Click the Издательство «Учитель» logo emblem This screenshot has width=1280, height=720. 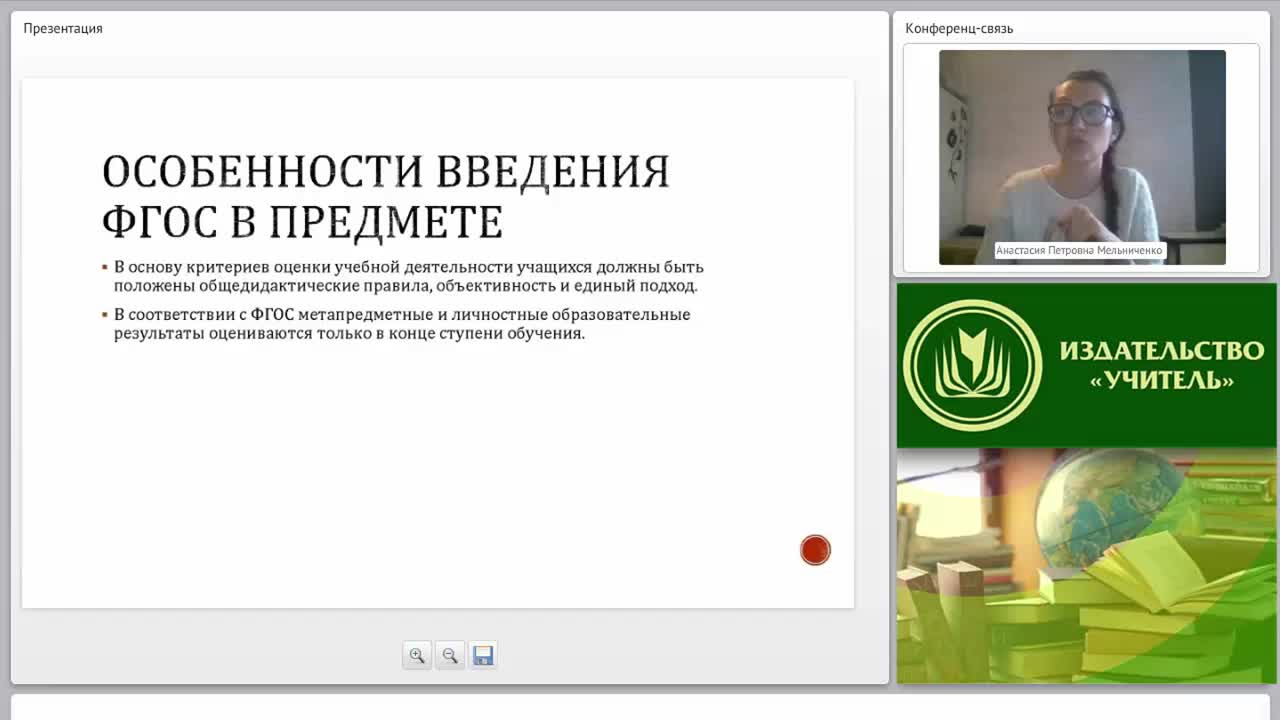(x=972, y=365)
